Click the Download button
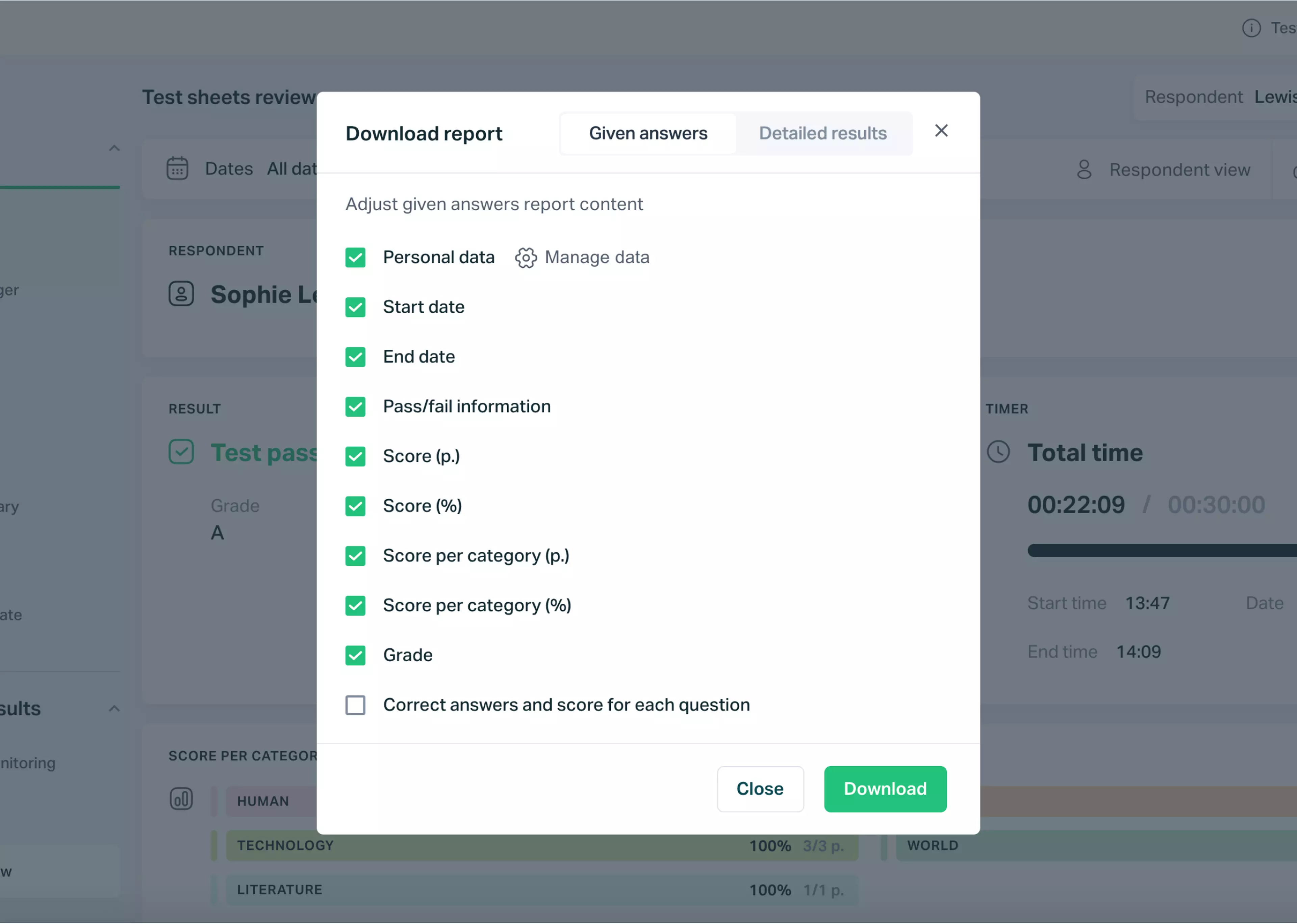This screenshot has width=1297, height=924. [x=884, y=788]
